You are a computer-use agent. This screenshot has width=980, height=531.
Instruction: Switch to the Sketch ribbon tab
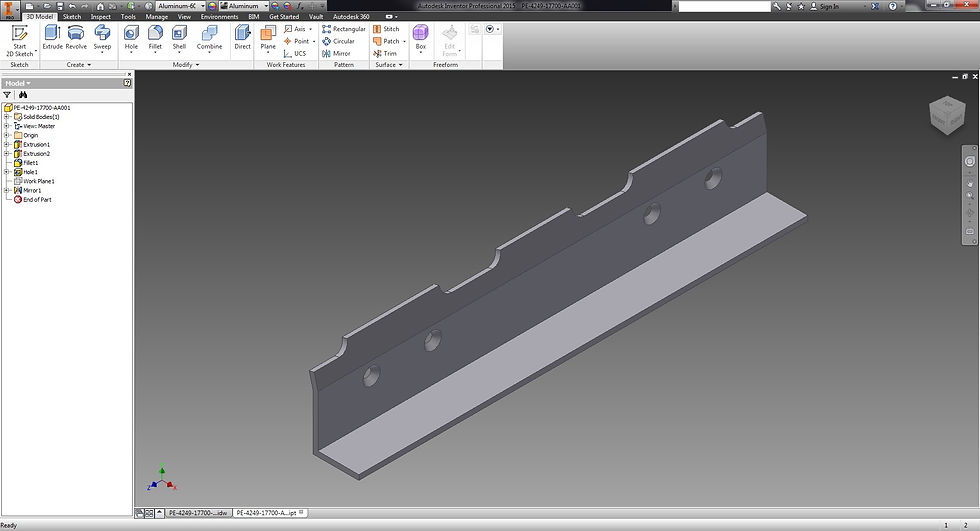[x=72, y=17]
